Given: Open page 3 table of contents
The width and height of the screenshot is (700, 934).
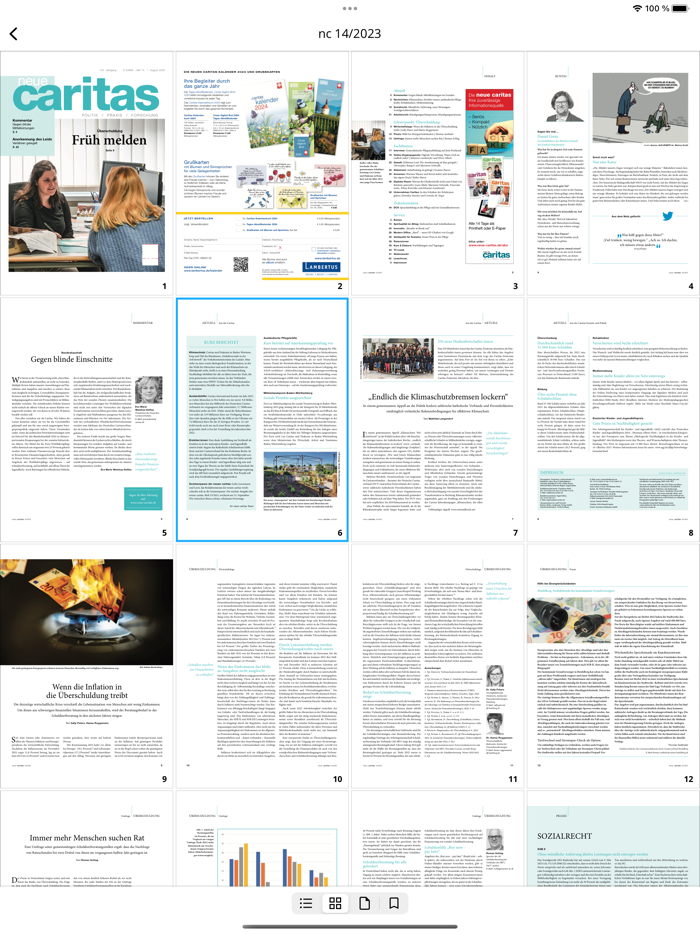Looking at the screenshot, I should tap(437, 173).
